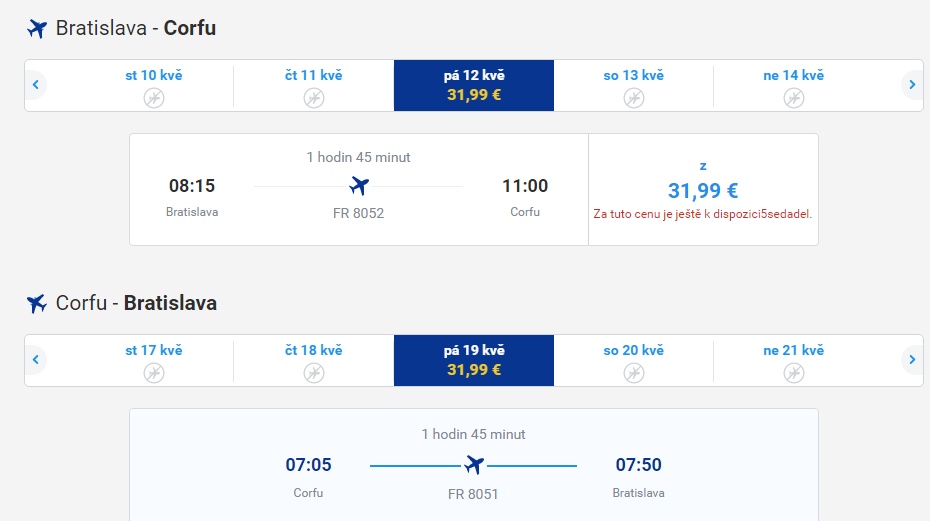
Task: Click the no-flight icon under so 13 kvě
Action: tap(633, 98)
